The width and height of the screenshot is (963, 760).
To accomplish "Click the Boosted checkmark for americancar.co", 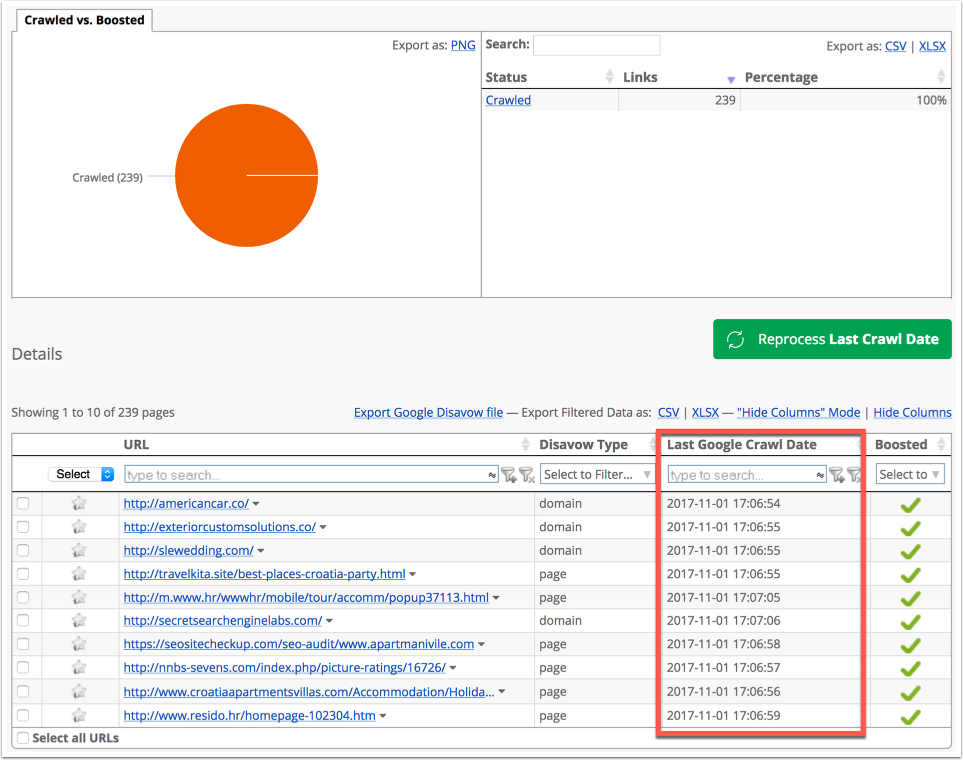I will coord(910,504).
